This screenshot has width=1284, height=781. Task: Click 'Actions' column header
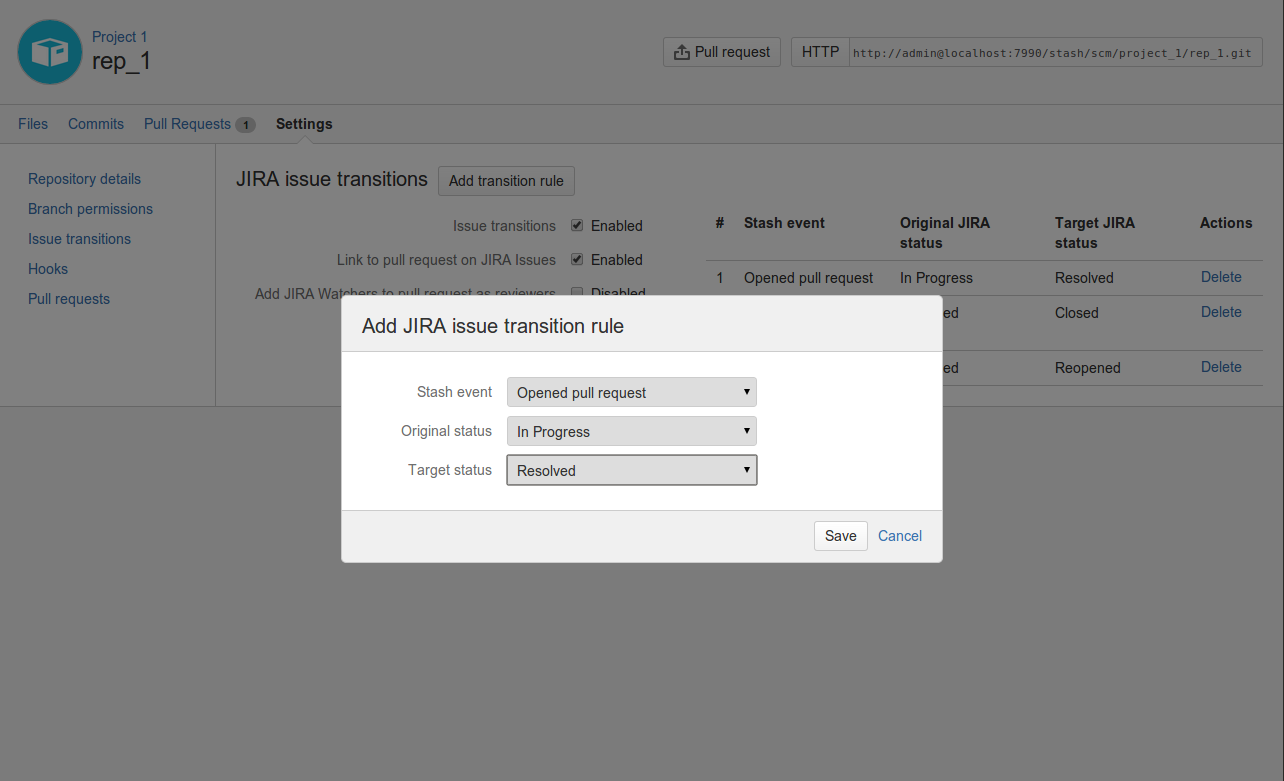pos(1226,223)
